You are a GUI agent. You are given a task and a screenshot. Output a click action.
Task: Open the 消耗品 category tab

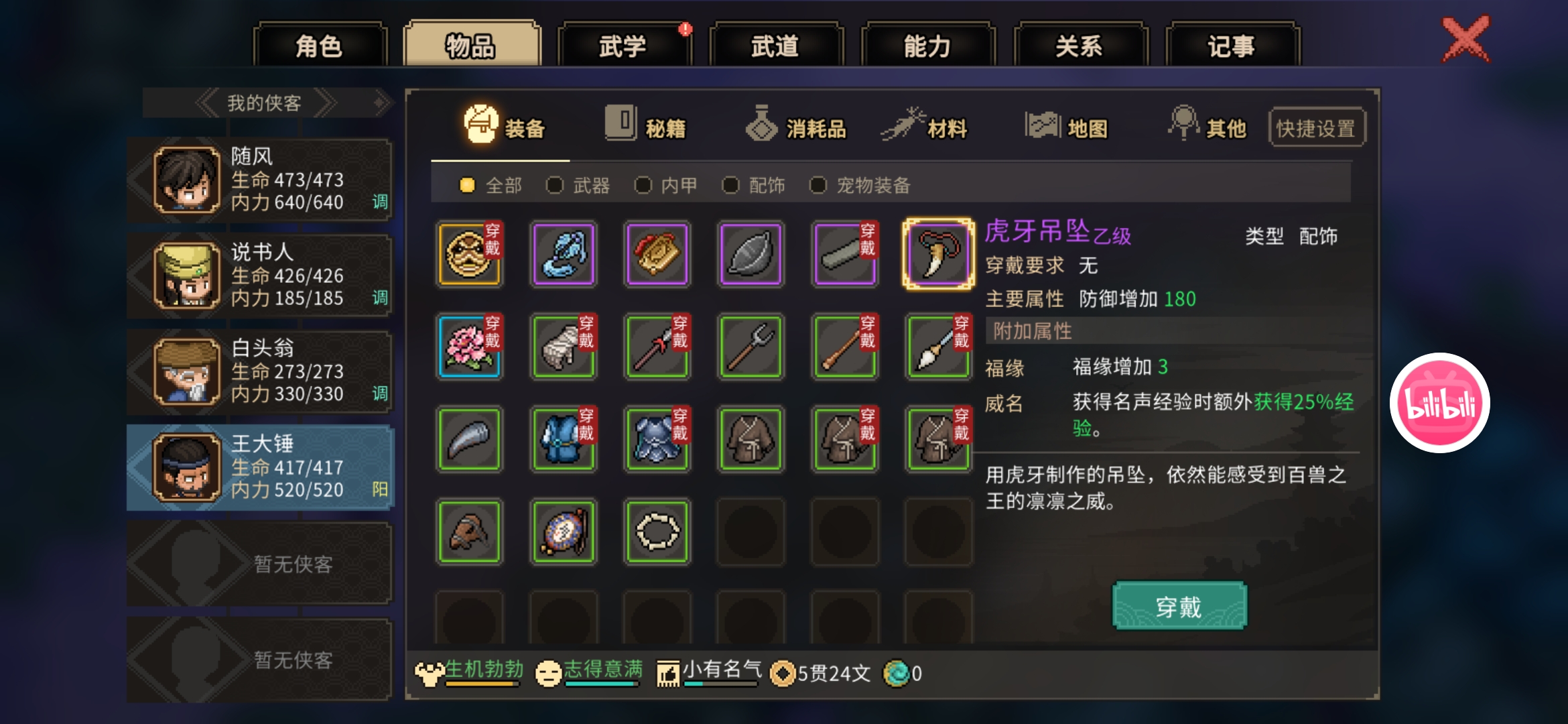tap(797, 126)
